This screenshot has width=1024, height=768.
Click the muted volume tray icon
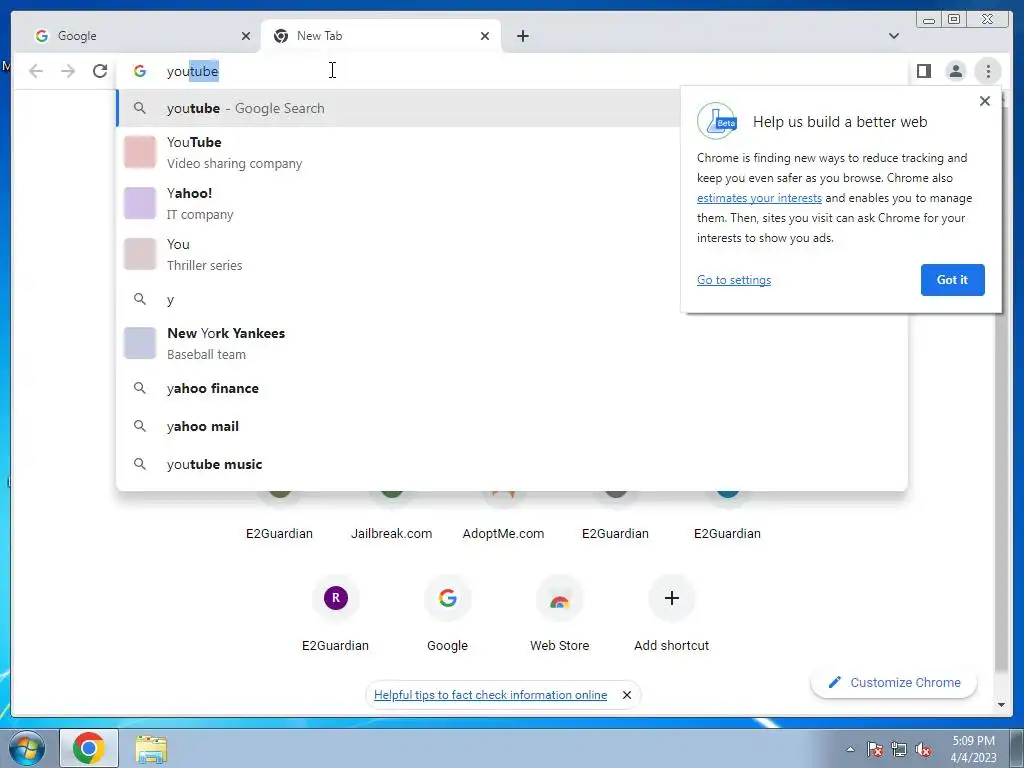pyautogui.click(x=923, y=749)
